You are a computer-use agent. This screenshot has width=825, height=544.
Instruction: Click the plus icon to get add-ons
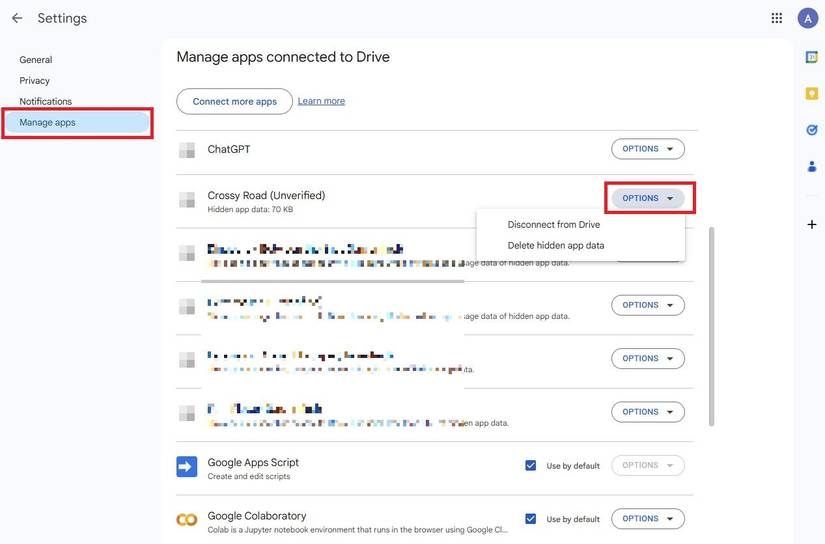(812, 225)
